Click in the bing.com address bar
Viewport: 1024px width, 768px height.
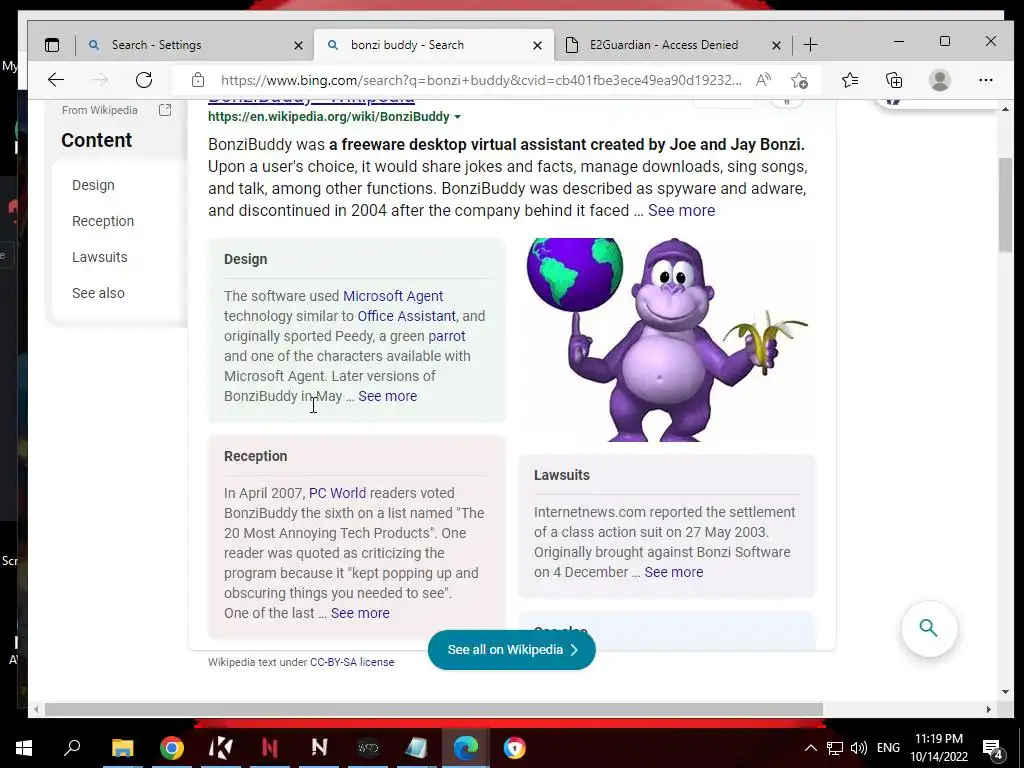[x=481, y=80]
